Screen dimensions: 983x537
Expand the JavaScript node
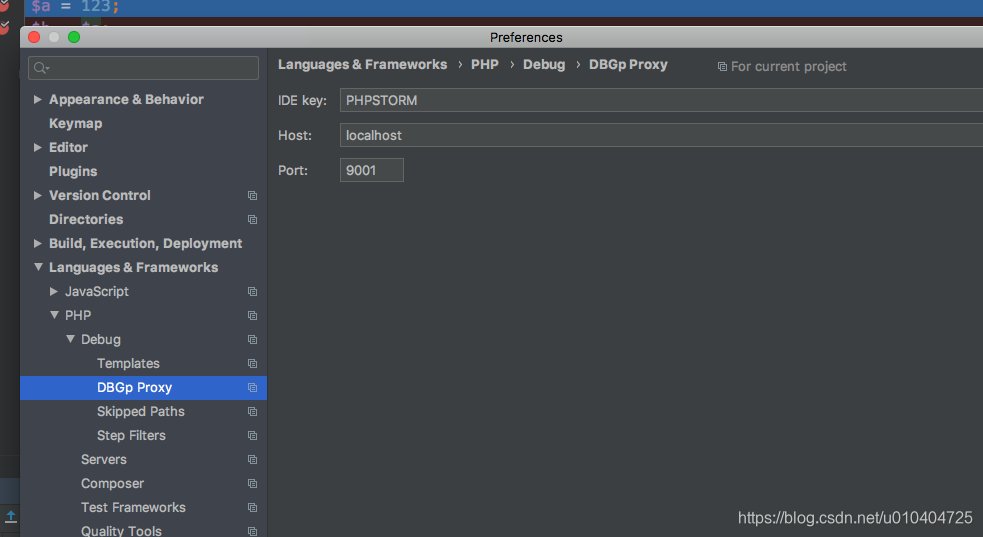[54, 291]
